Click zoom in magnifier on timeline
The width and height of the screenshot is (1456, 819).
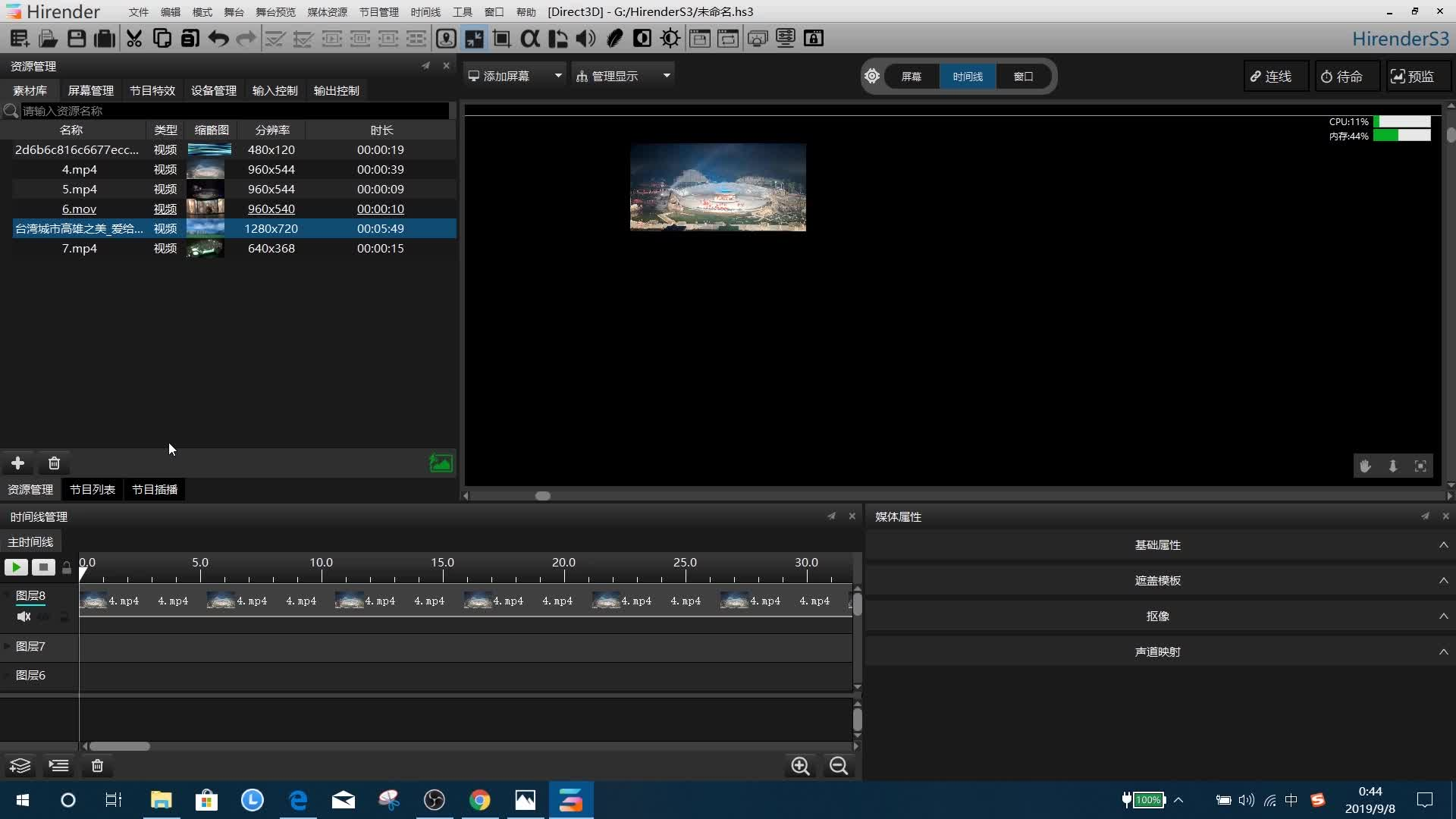(x=800, y=766)
